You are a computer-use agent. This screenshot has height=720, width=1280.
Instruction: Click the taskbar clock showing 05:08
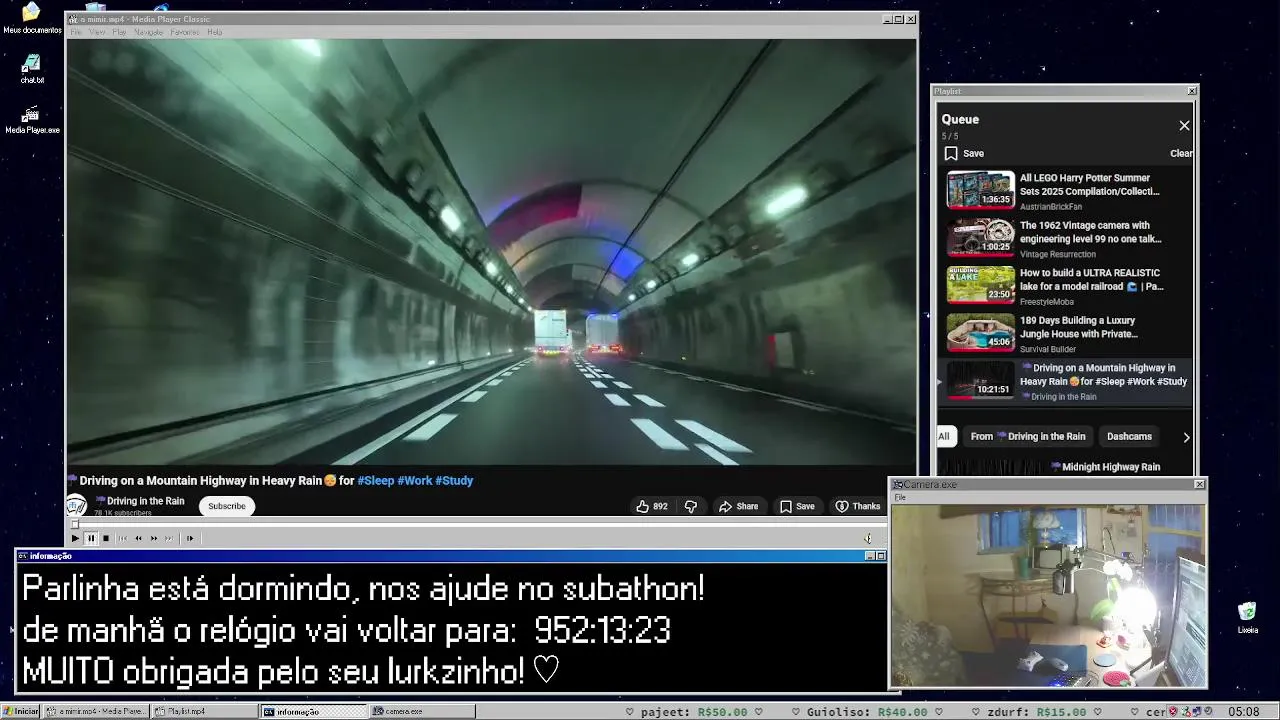(x=1243, y=712)
